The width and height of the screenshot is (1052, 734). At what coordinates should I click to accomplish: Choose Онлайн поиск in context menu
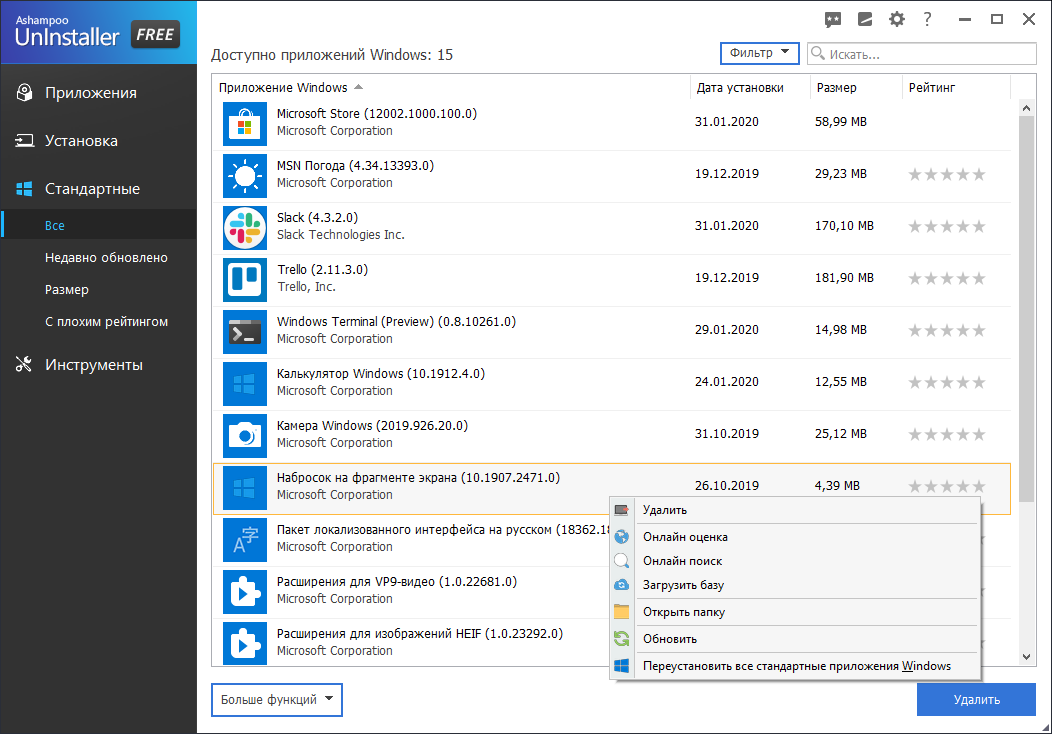pos(795,561)
